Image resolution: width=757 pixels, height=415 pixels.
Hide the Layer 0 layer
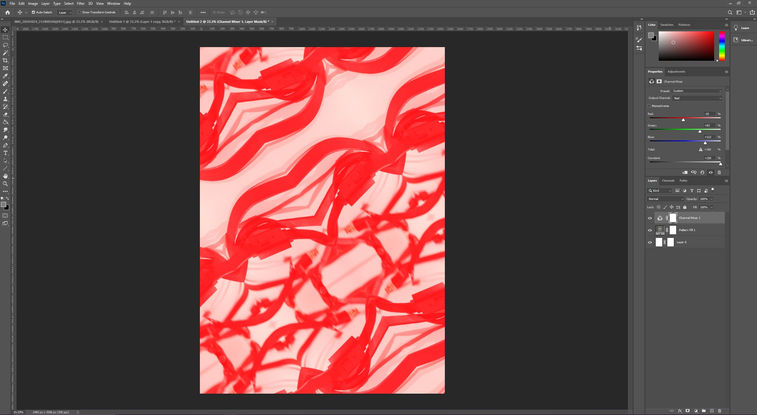[x=650, y=242]
